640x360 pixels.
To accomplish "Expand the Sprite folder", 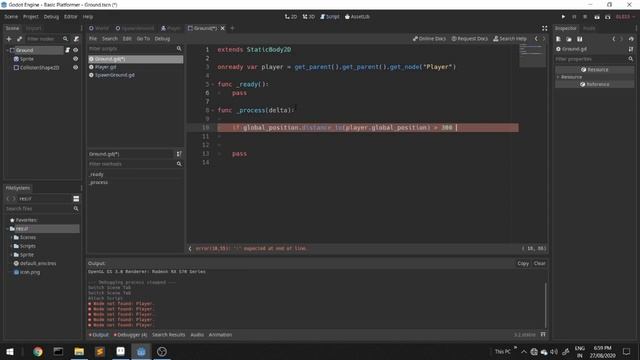I will click(11, 255).
